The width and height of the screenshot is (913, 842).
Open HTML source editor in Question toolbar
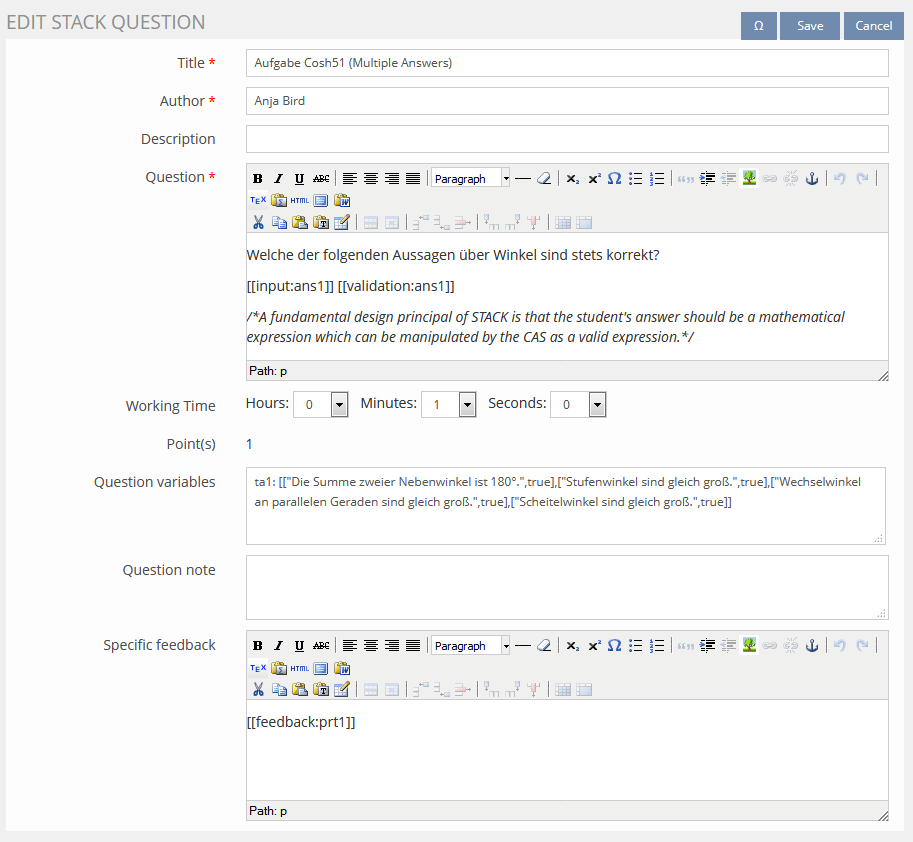coord(300,200)
